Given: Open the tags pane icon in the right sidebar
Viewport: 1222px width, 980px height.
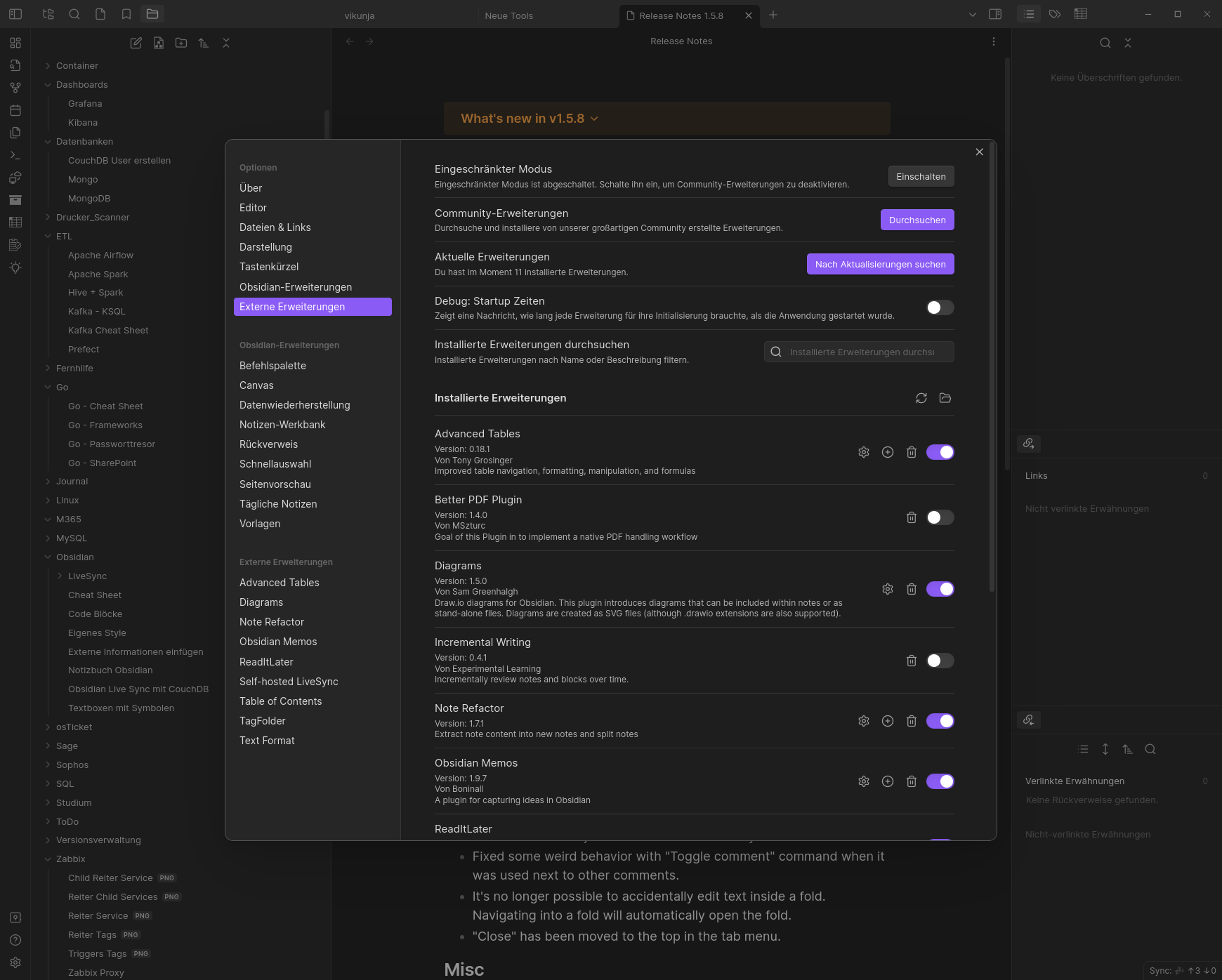Looking at the screenshot, I should 1055,14.
